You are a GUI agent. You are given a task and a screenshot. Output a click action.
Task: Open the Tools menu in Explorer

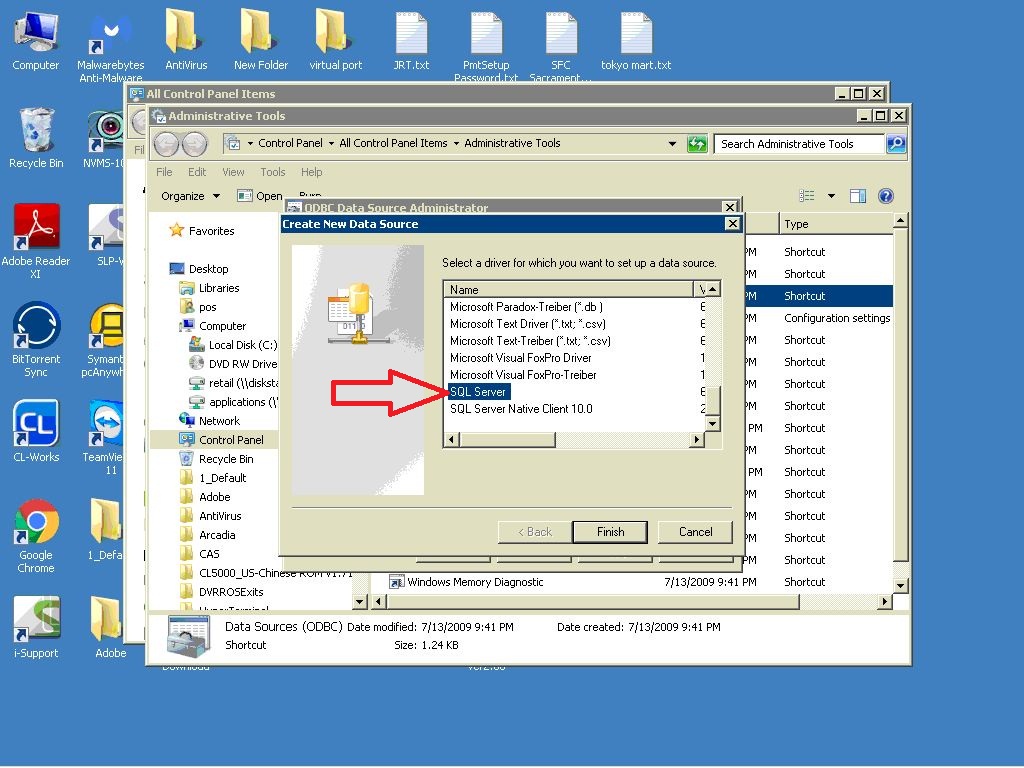point(272,172)
